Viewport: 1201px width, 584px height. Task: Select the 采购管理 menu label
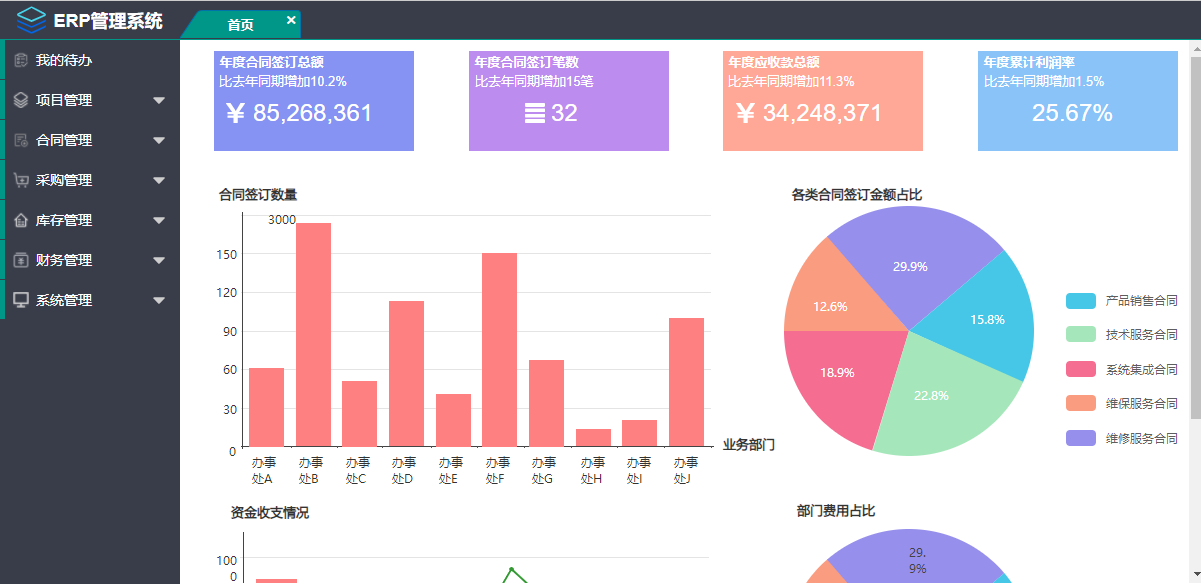click(64, 180)
